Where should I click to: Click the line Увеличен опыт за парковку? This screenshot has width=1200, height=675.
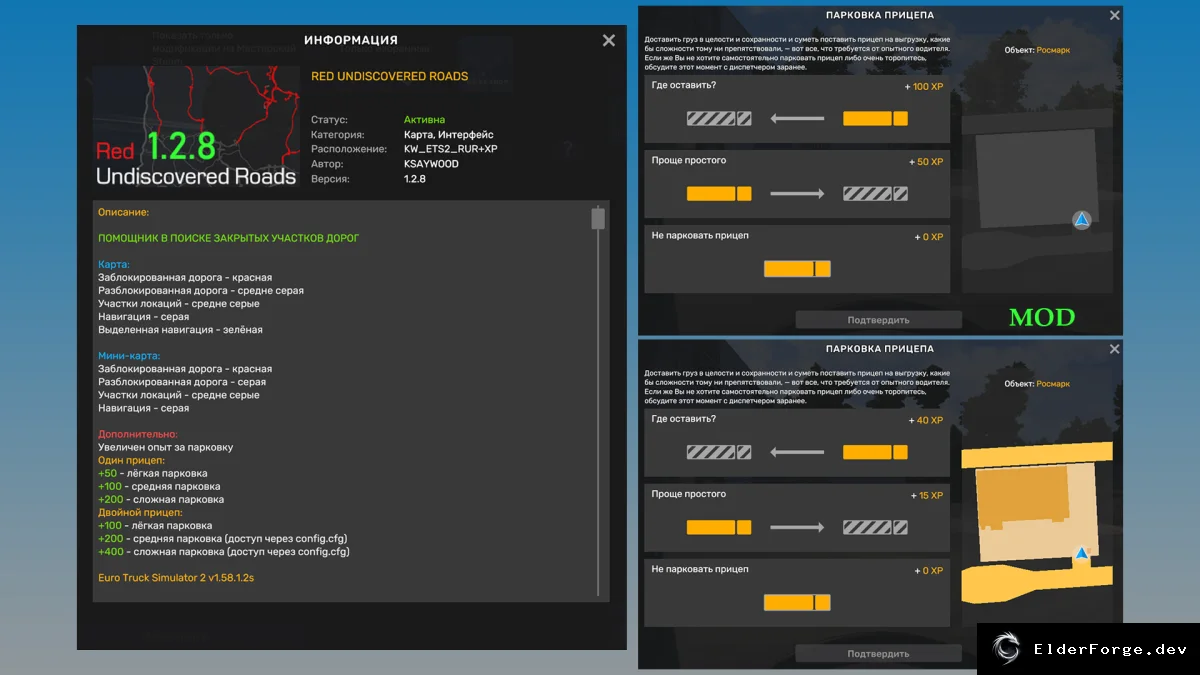[165, 448]
